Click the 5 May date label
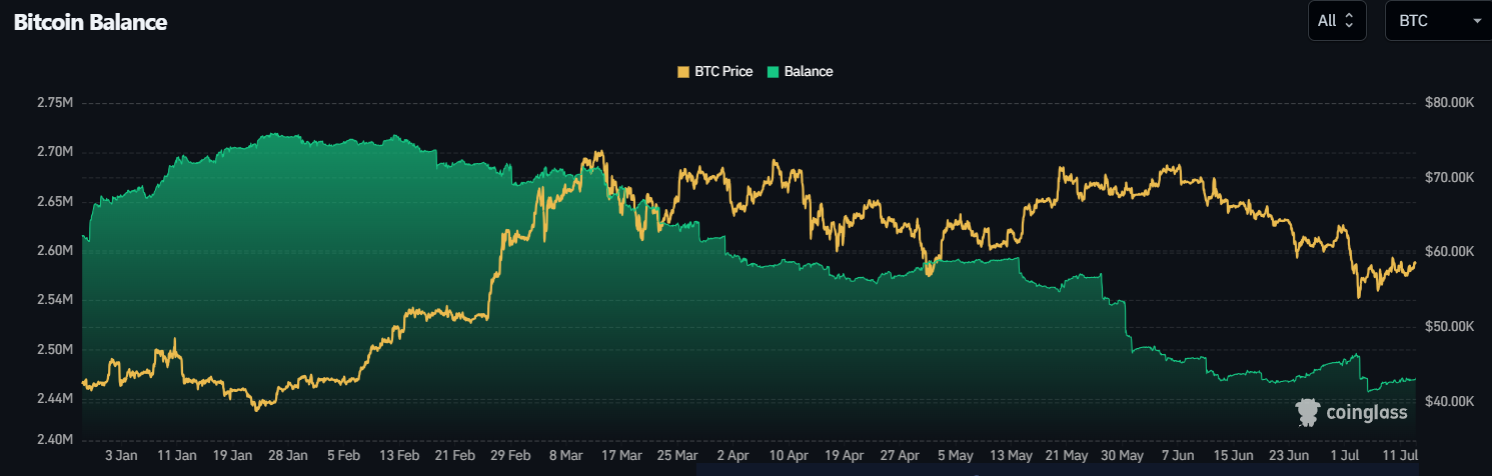Screen dimensions: 1492x476 coord(955,455)
